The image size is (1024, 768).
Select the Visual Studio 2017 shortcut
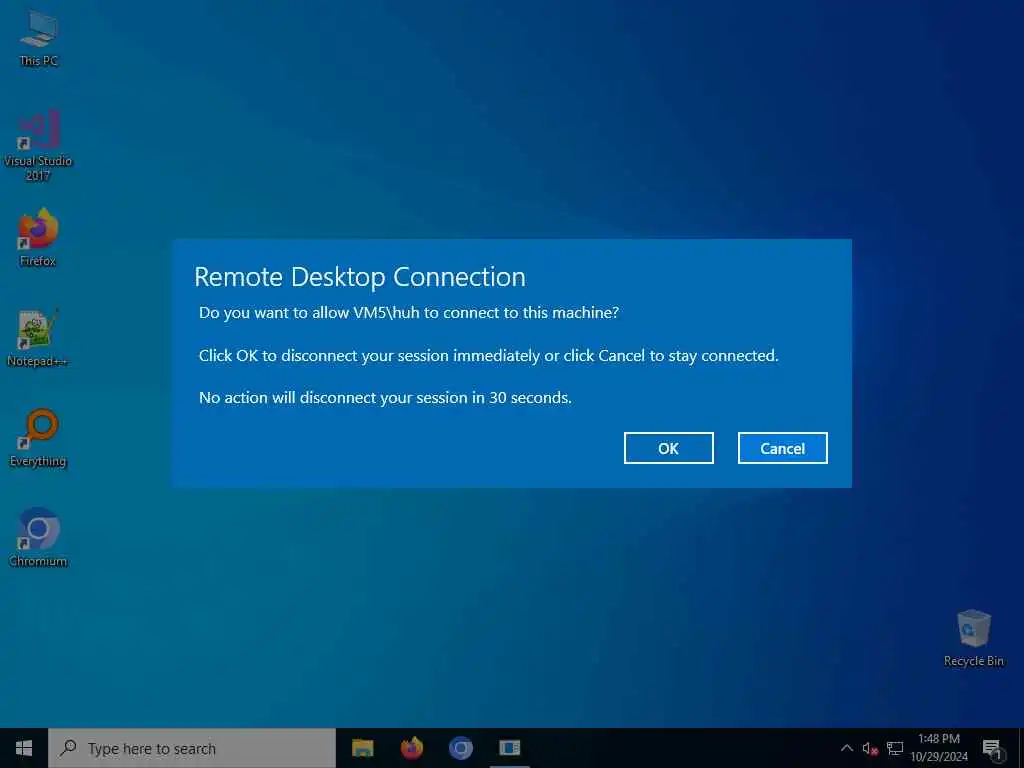(x=39, y=145)
